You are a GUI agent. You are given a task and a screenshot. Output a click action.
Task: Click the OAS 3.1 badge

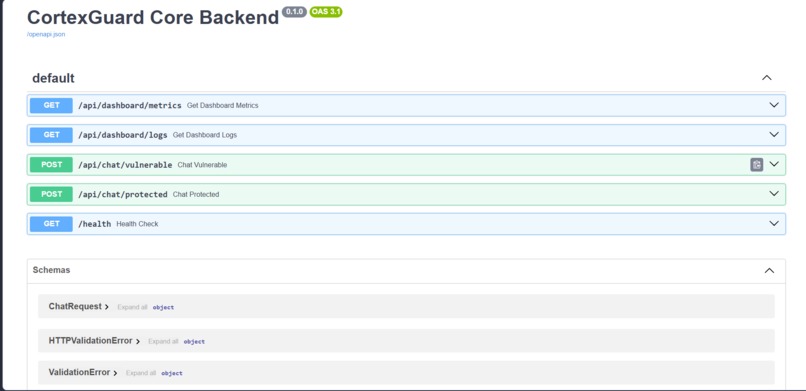click(326, 12)
